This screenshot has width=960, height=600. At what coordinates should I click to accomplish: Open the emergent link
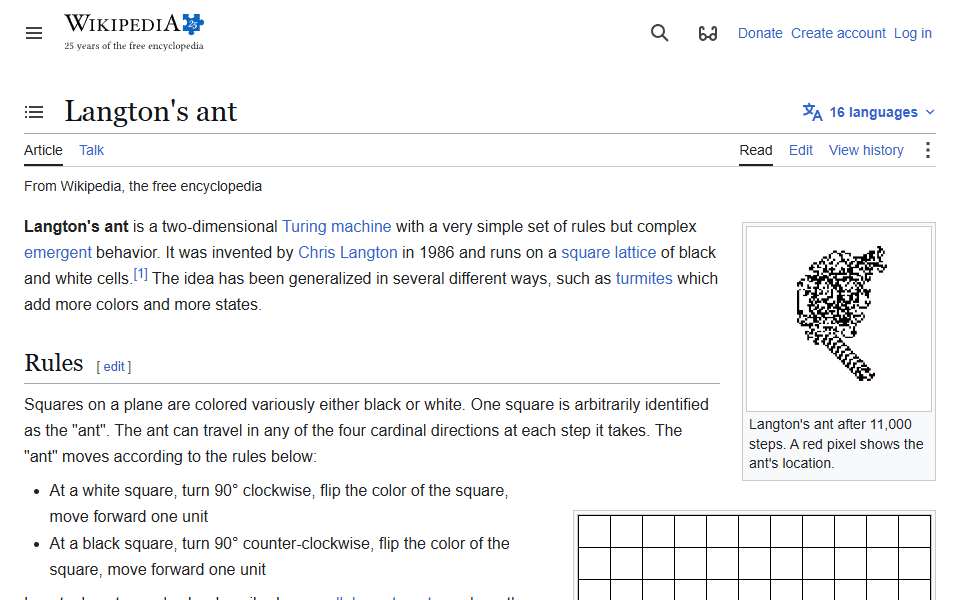58,253
